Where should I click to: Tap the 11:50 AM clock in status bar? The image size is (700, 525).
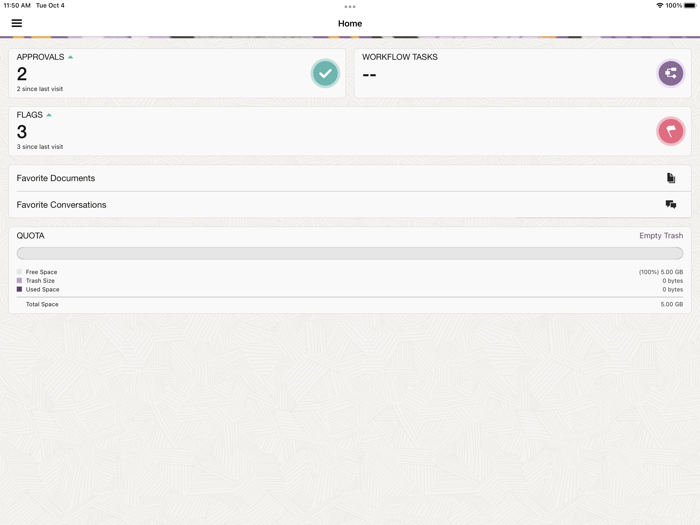pyautogui.click(x=17, y=5)
